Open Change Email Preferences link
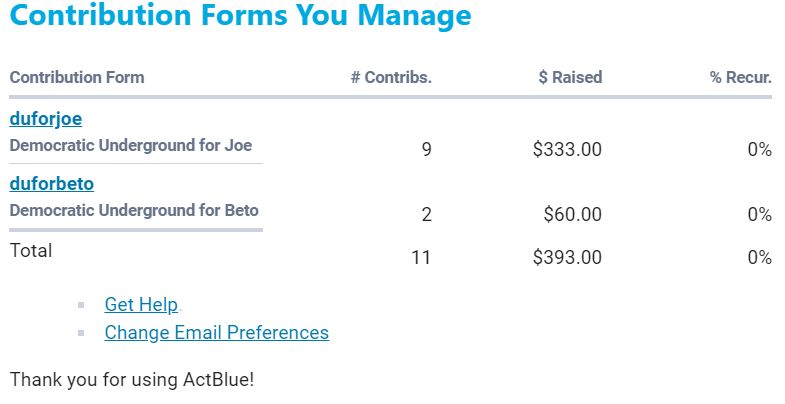785x404 pixels. [216, 333]
